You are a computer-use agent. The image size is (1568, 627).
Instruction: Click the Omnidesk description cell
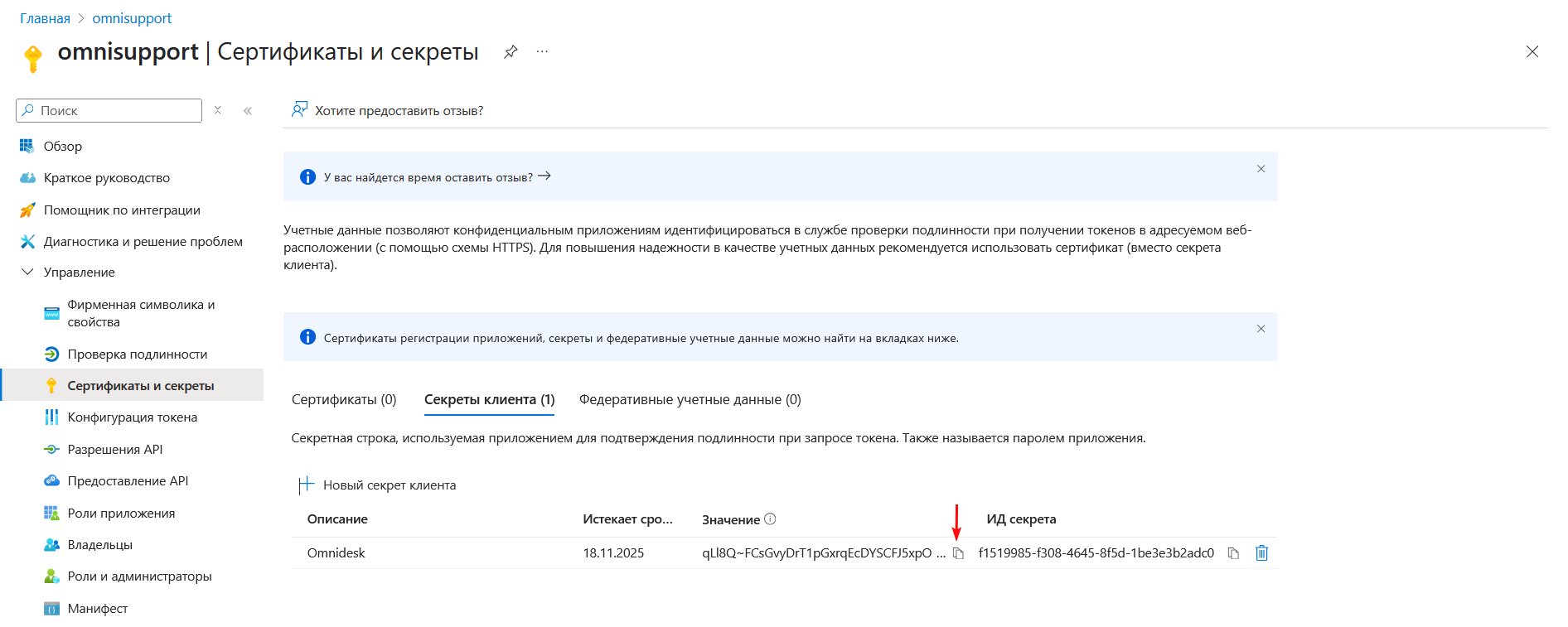pos(336,553)
